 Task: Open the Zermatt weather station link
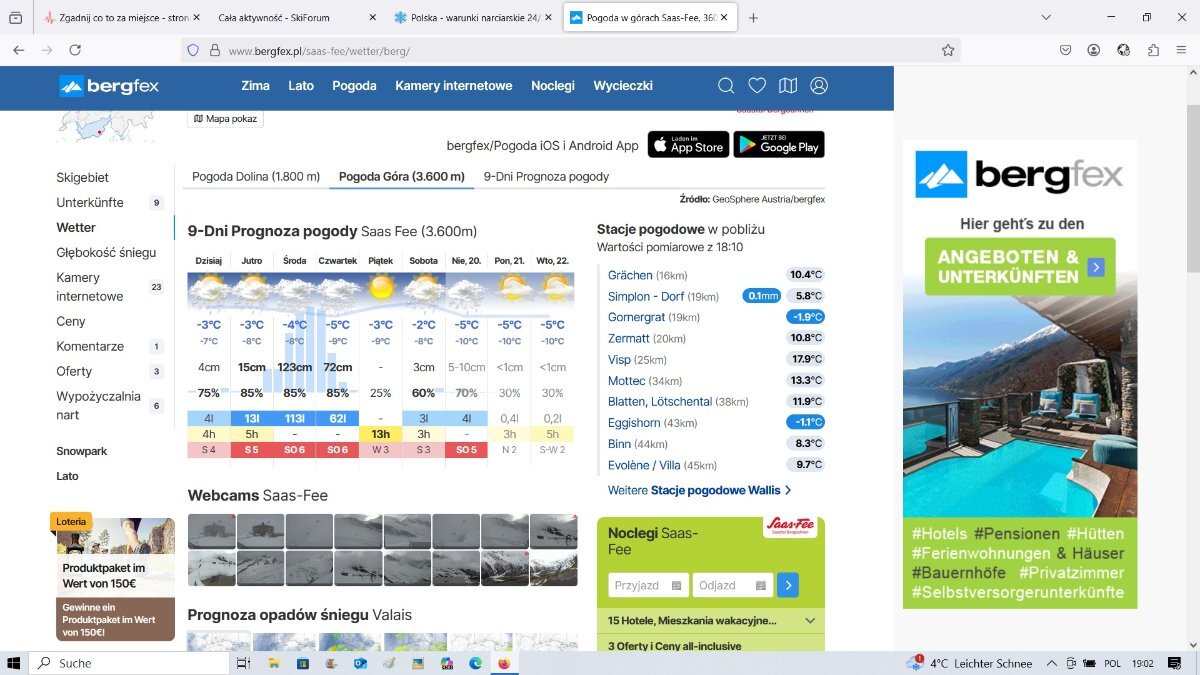click(x=629, y=338)
